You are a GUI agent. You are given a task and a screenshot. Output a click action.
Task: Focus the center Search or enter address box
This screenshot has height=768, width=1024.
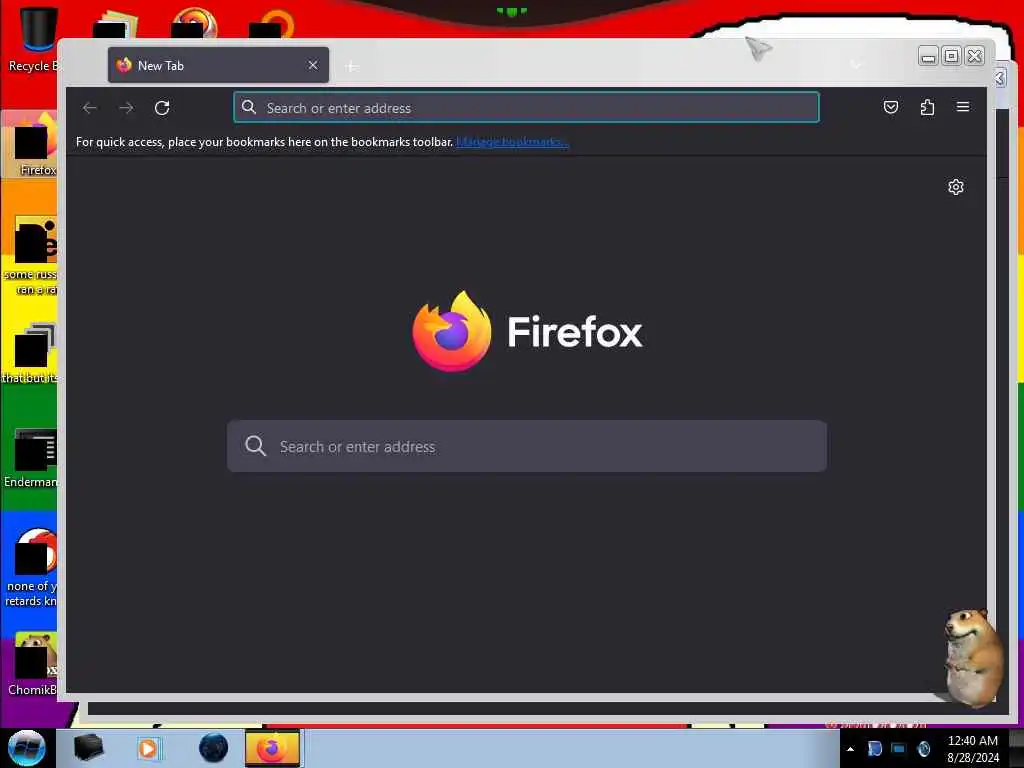coord(527,446)
